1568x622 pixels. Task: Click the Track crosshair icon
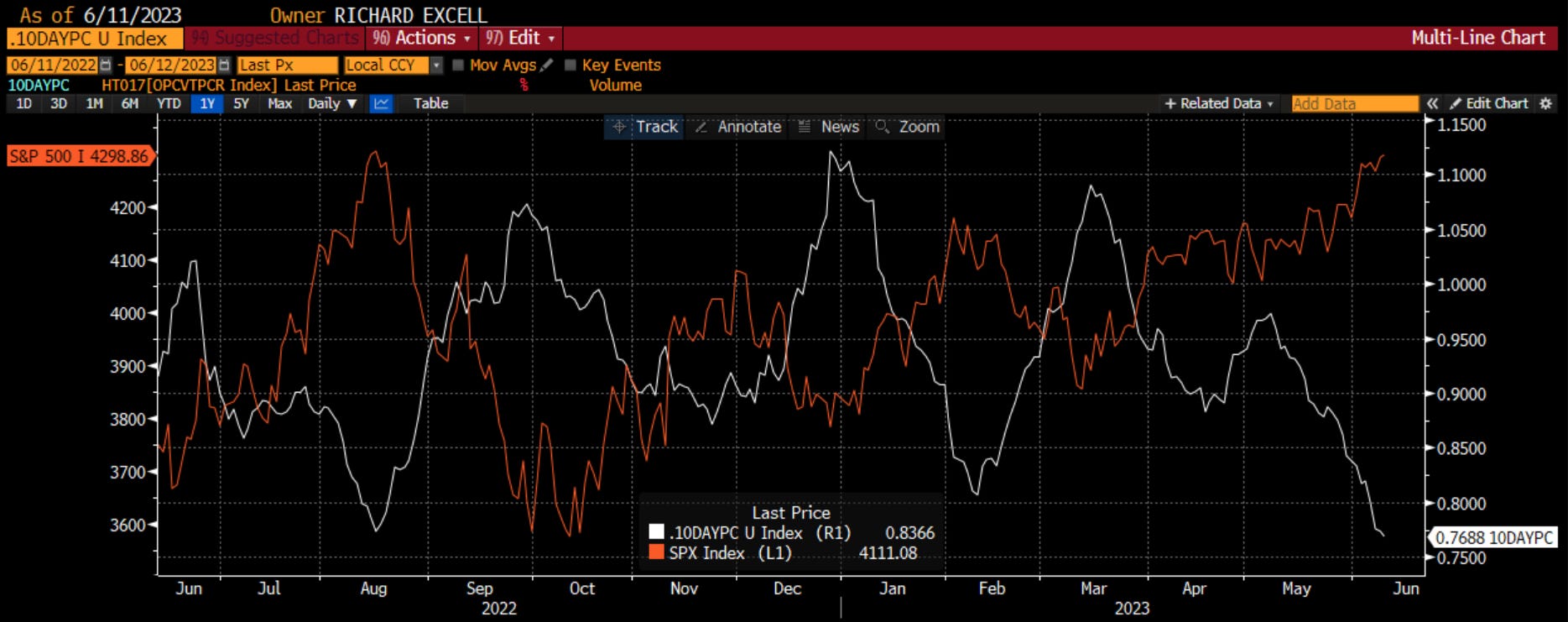click(619, 127)
